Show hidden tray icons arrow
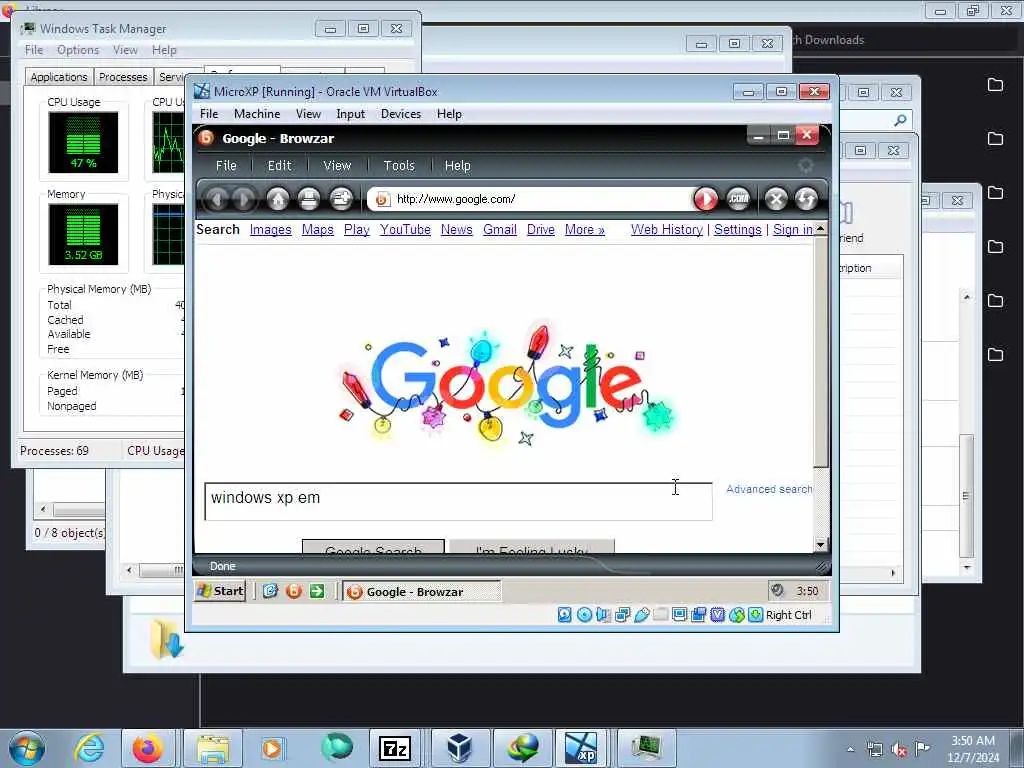The width and height of the screenshot is (1024, 768). tap(850, 750)
